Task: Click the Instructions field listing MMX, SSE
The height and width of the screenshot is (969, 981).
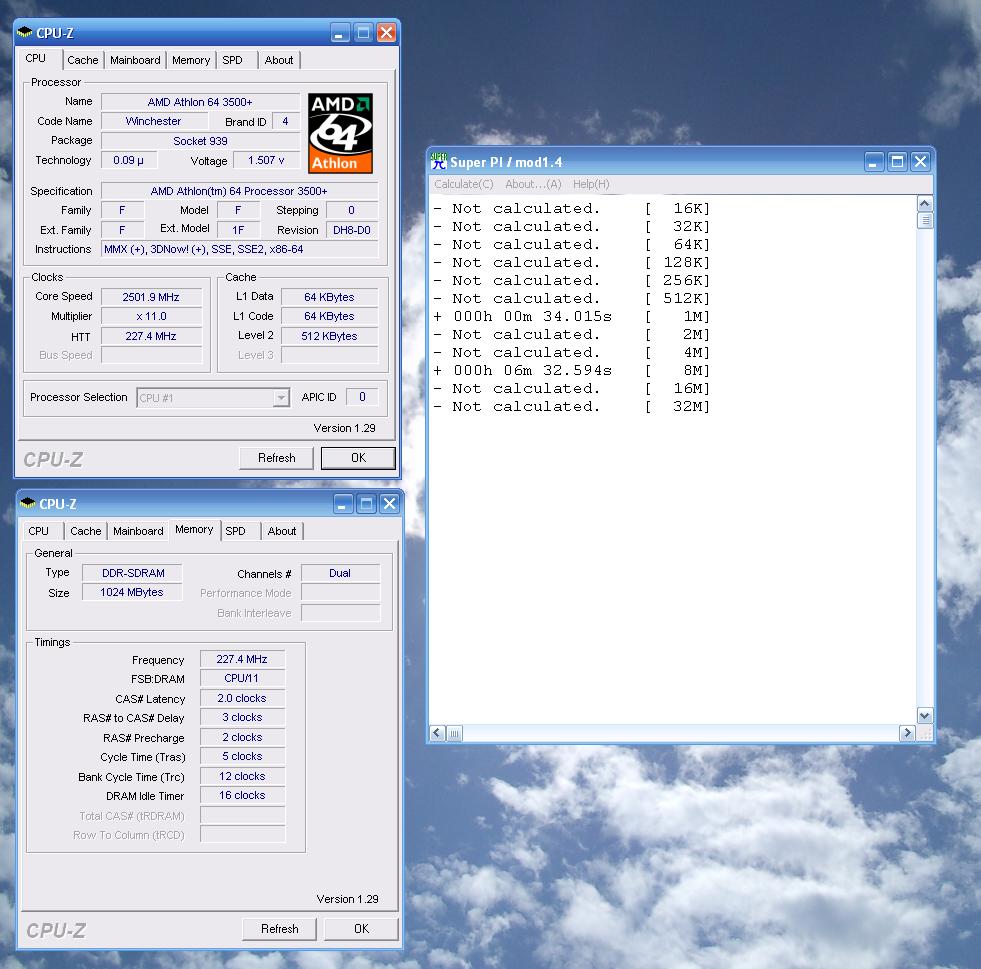Action: pos(240,249)
